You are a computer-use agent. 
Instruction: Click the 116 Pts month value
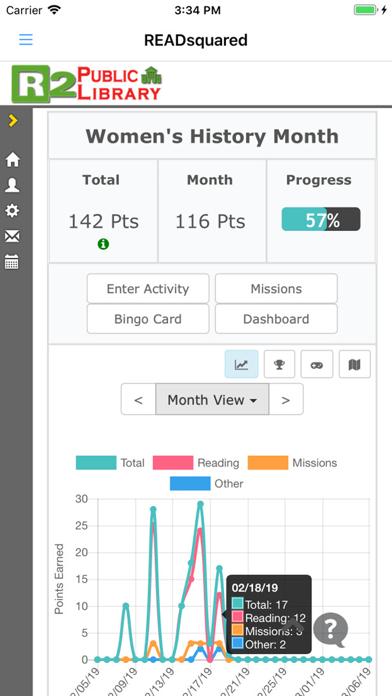[x=210, y=221]
